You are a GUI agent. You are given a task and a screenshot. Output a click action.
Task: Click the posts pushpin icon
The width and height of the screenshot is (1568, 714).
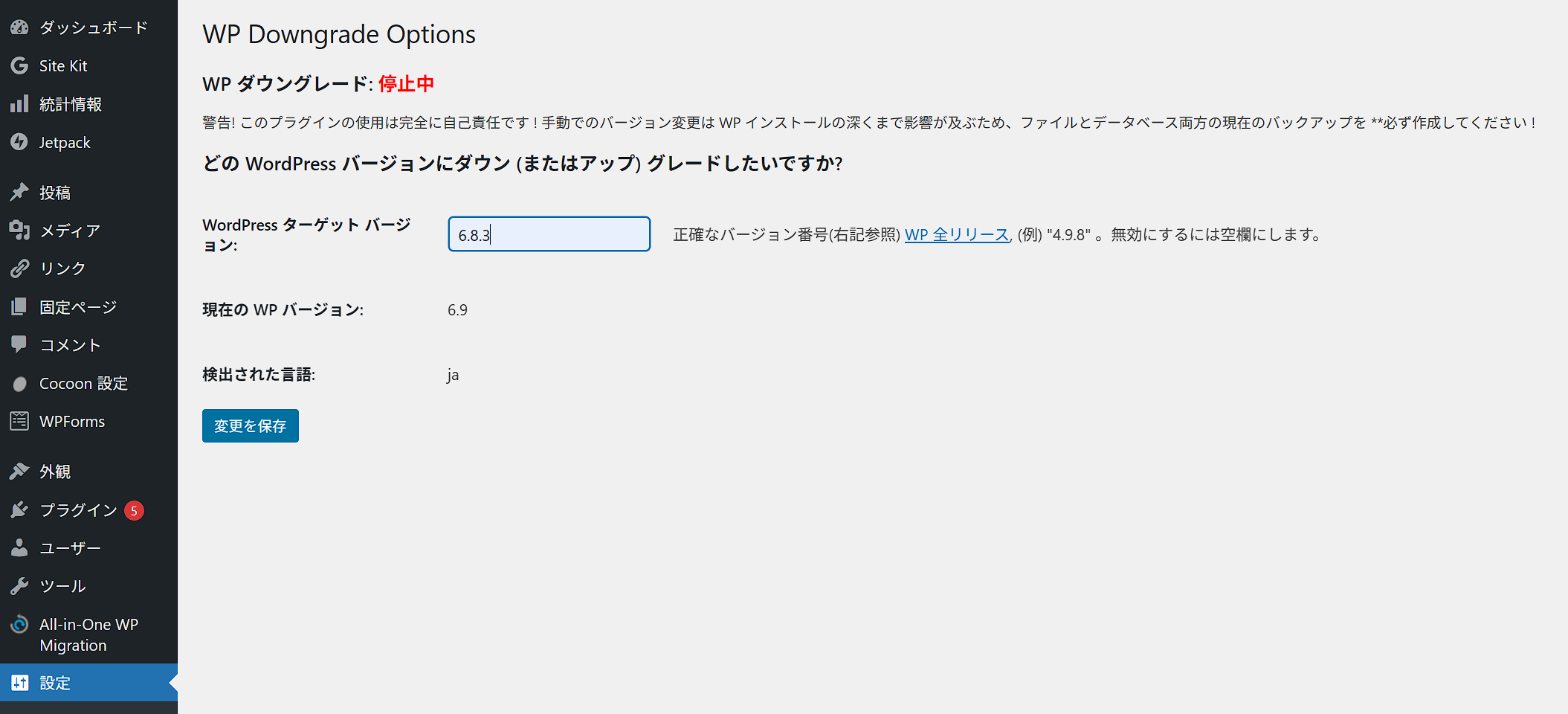tap(19, 193)
